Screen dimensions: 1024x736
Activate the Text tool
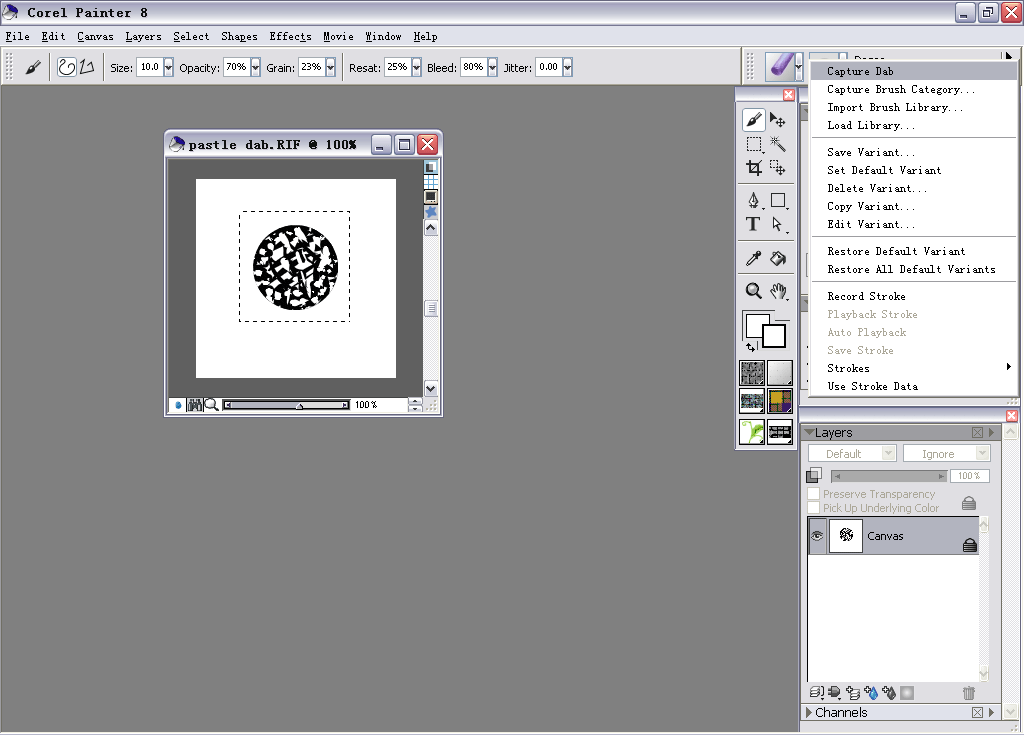click(753, 224)
